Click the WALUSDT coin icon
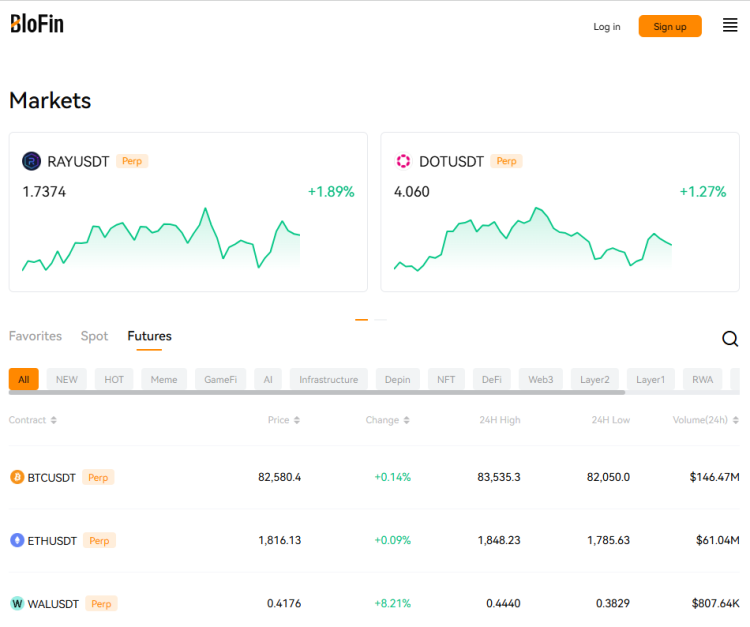Image resolution: width=750 pixels, height=627 pixels. pos(17,603)
